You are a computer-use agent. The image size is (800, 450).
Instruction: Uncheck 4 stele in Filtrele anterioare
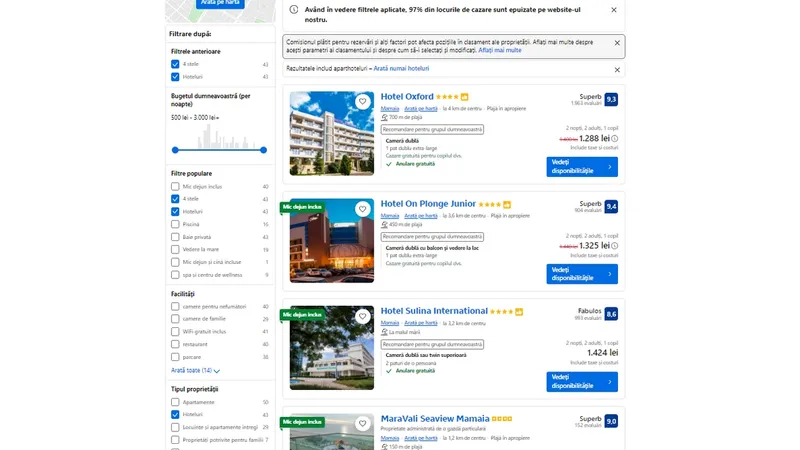(x=175, y=64)
